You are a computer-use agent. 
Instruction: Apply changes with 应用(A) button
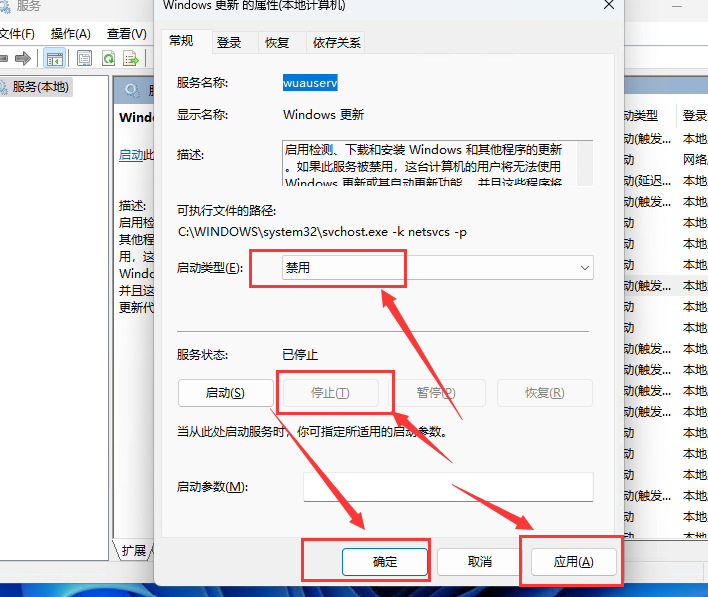click(573, 562)
